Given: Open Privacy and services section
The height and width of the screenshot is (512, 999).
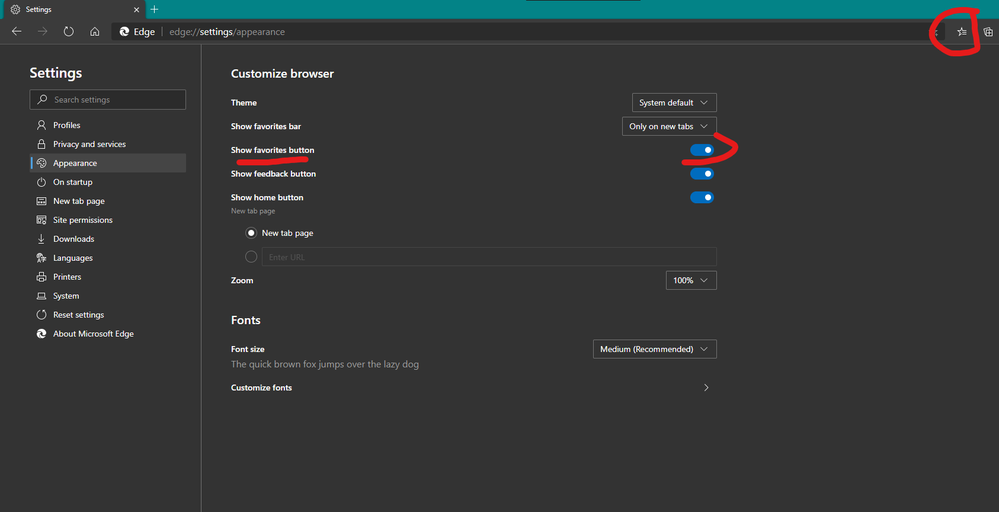Looking at the screenshot, I should coord(108,144).
